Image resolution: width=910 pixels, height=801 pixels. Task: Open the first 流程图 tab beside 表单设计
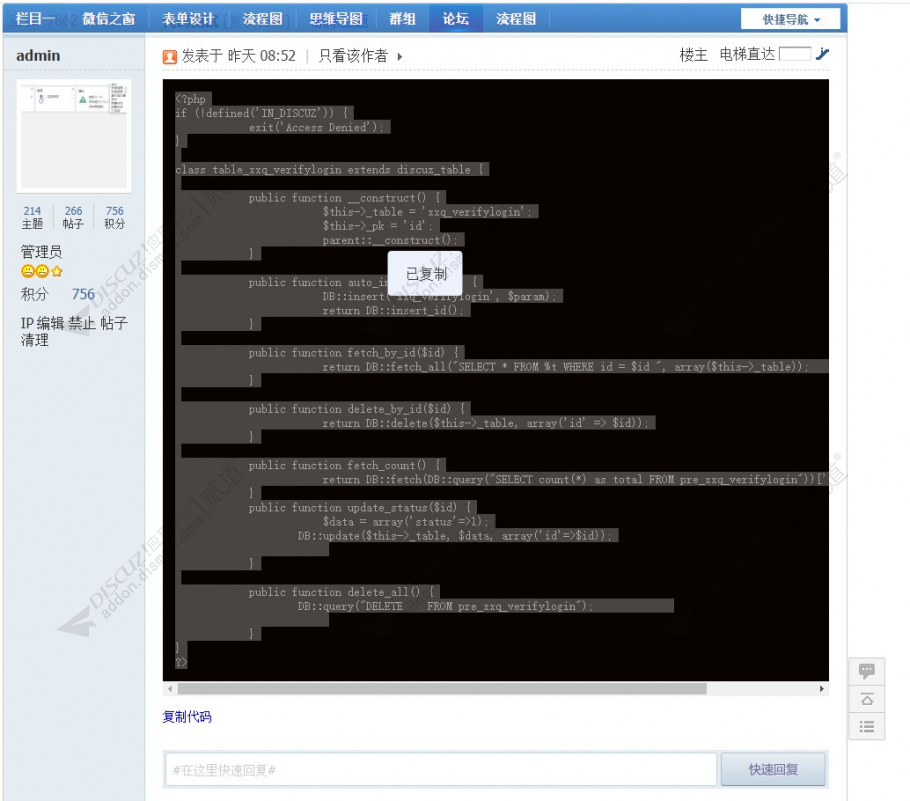pyautogui.click(x=262, y=19)
